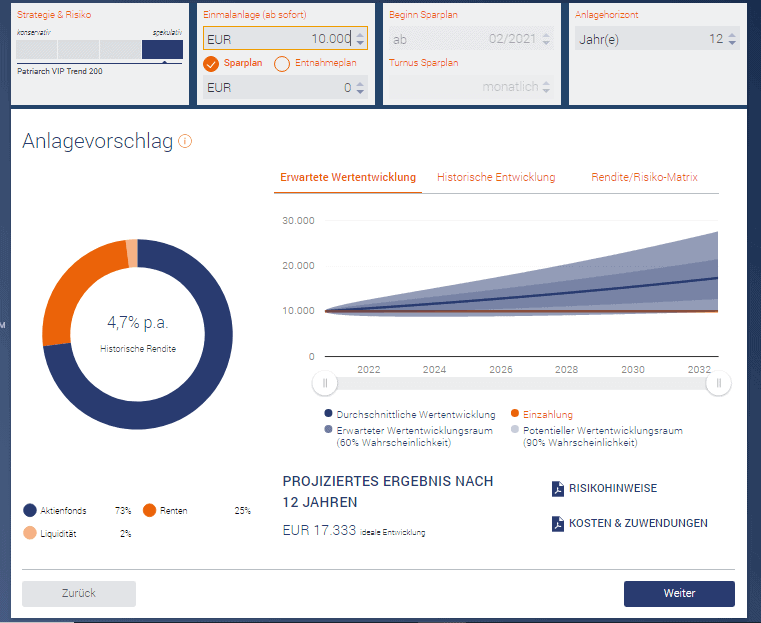Click the Liquidität legend dot
This screenshot has width=761, height=623.
click(30, 533)
